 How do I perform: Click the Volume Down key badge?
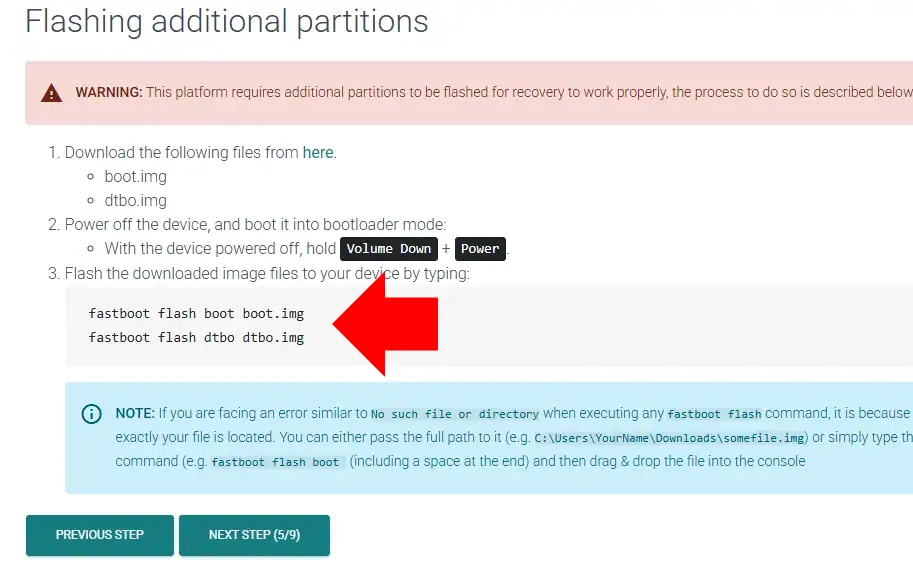pyautogui.click(x=389, y=249)
